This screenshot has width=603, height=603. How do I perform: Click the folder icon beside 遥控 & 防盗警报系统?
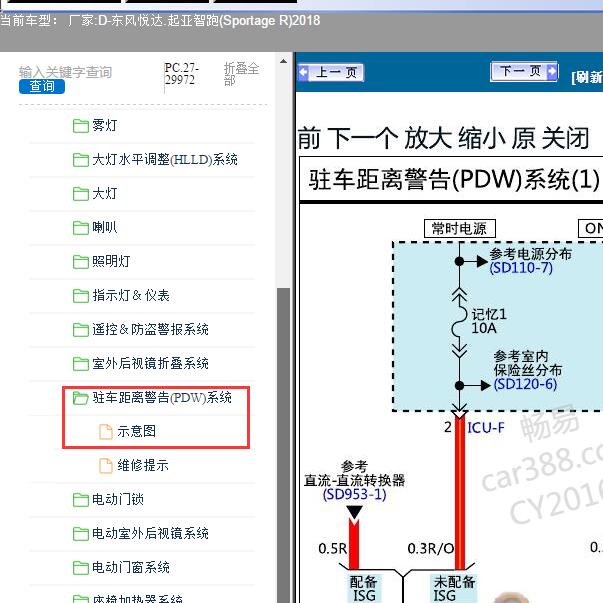80,330
